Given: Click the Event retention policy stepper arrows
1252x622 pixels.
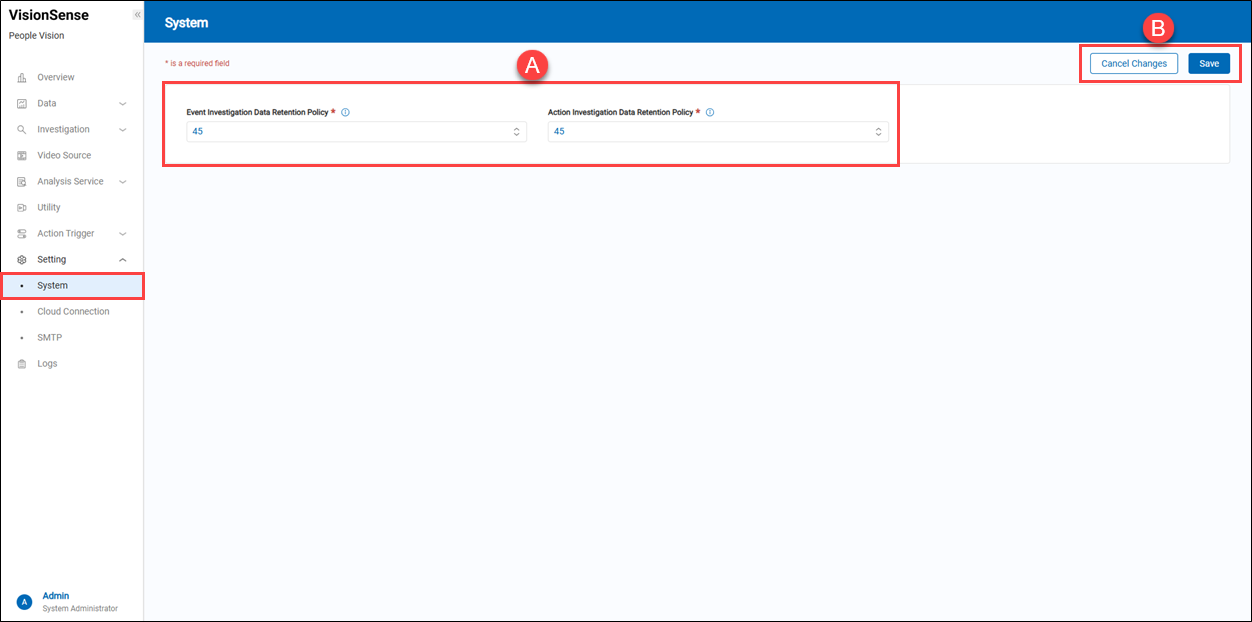Looking at the screenshot, I should [x=516, y=132].
